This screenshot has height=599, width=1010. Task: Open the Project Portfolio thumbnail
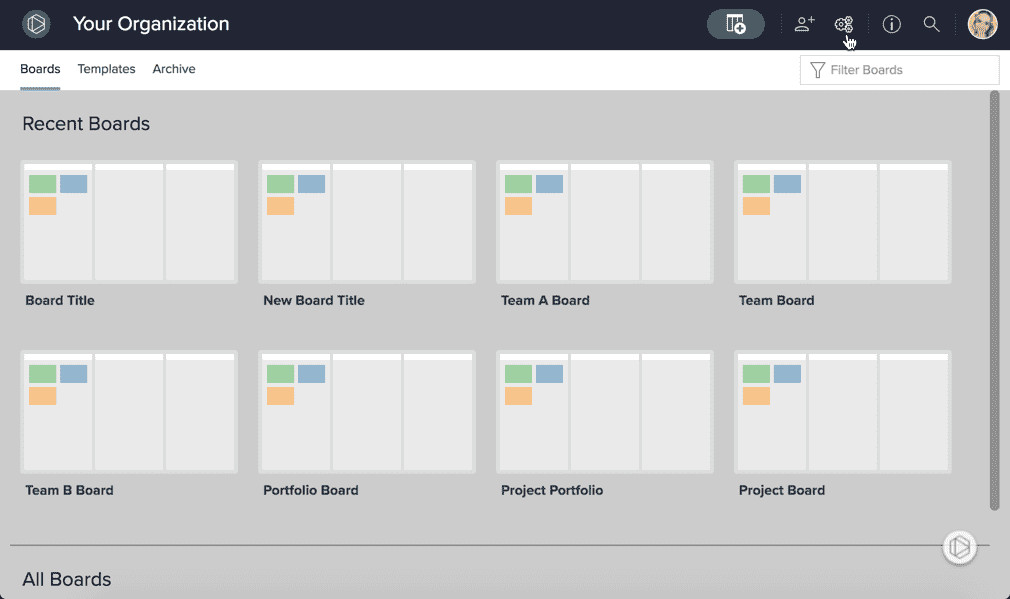tap(605, 412)
